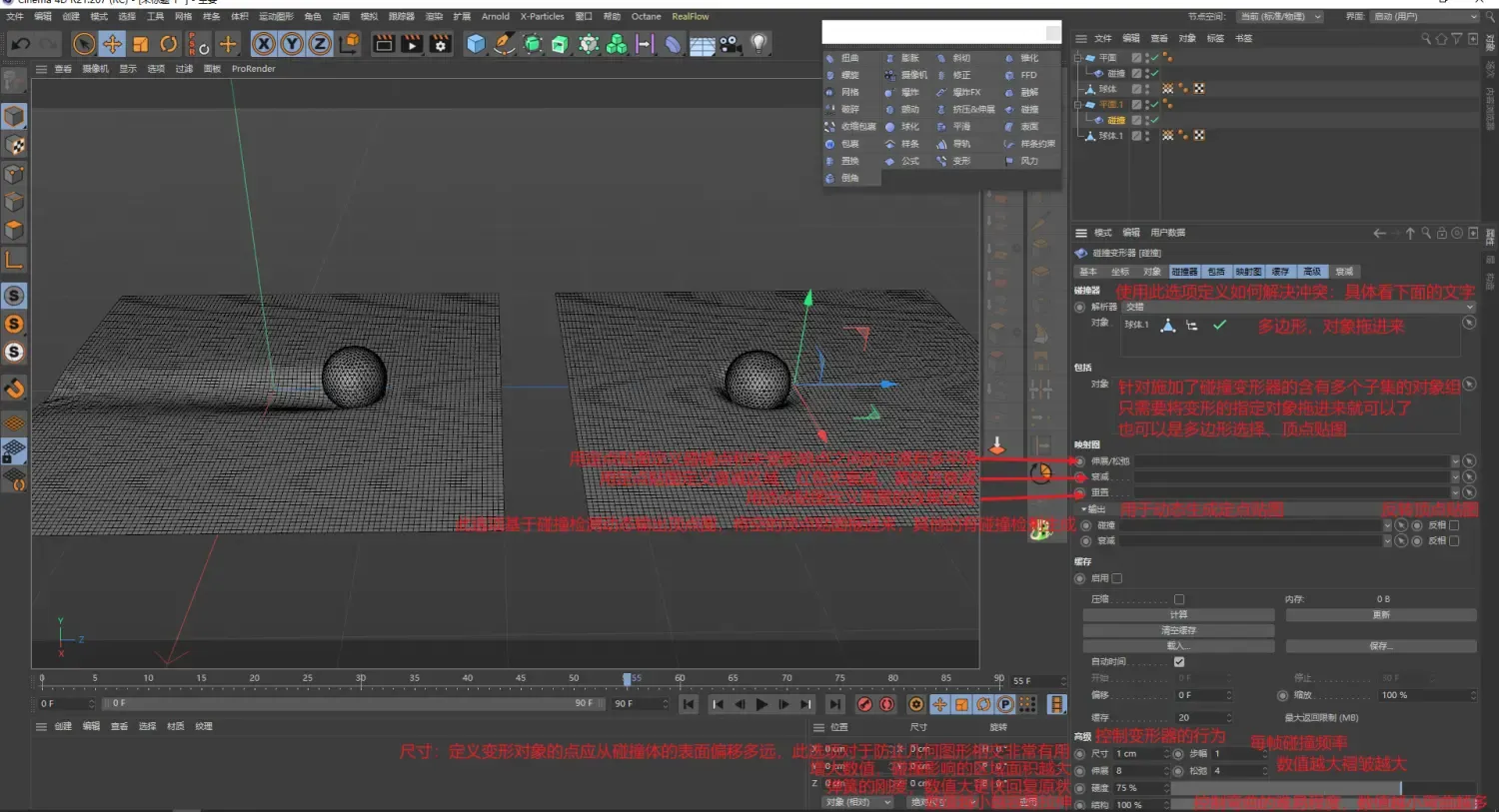Viewport: 1499px width, 812px height.
Task: Collapse the 平面 object tree node
Action: pyautogui.click(x=1078, y=58)
